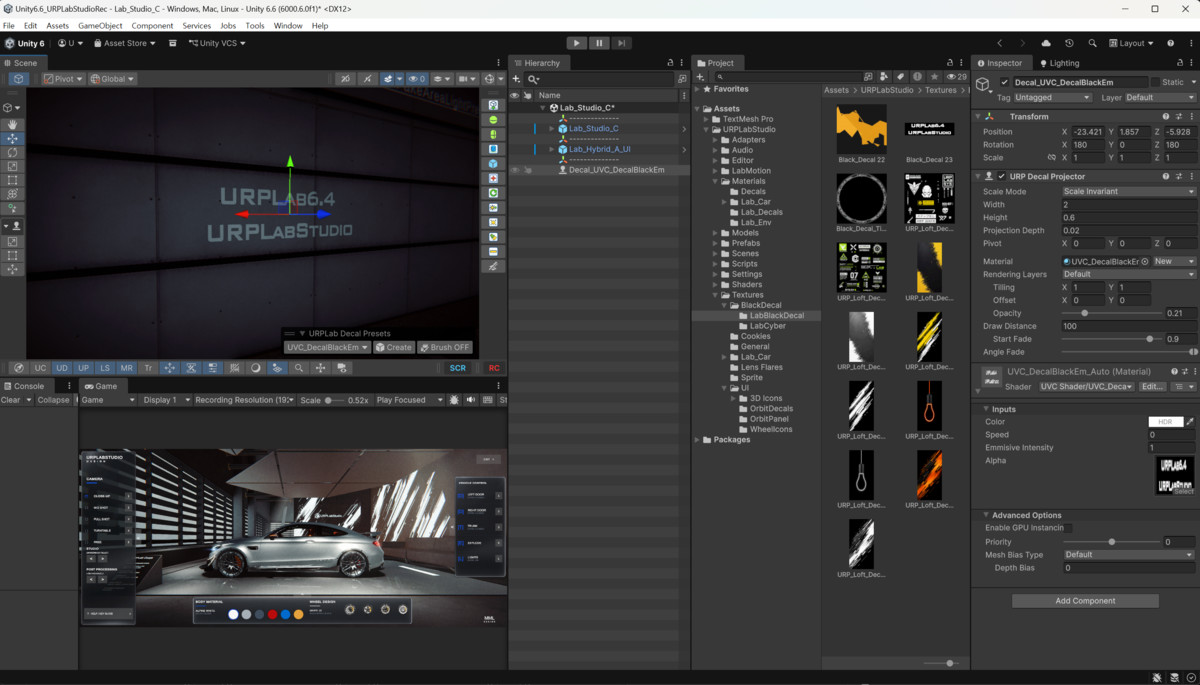The height and width of the screenshot is (685, 1200).
Task: Select the Transform tool in Scene toolbar
Action: click(x=13, y=194)
